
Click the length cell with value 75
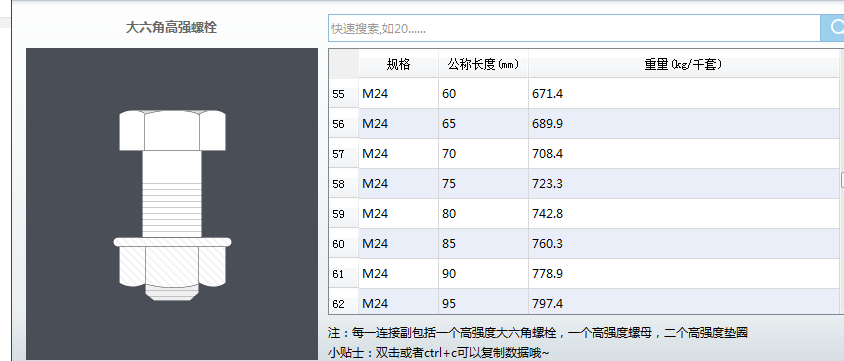(483, 184)
